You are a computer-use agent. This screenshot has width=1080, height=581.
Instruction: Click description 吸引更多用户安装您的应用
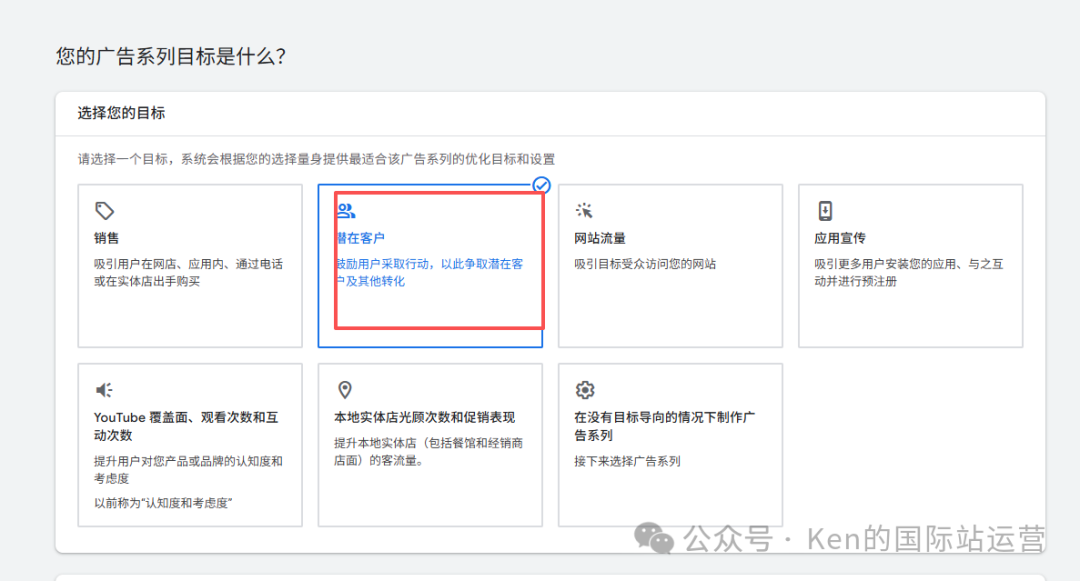click(908, 273)
